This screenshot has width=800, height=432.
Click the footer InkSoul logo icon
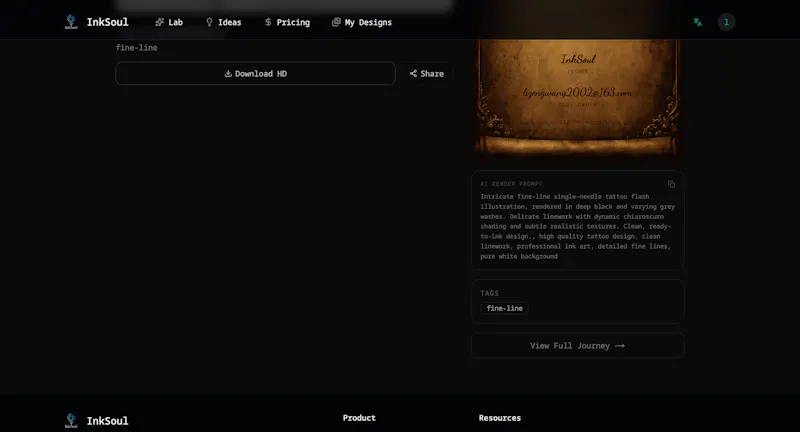[71, 421]
